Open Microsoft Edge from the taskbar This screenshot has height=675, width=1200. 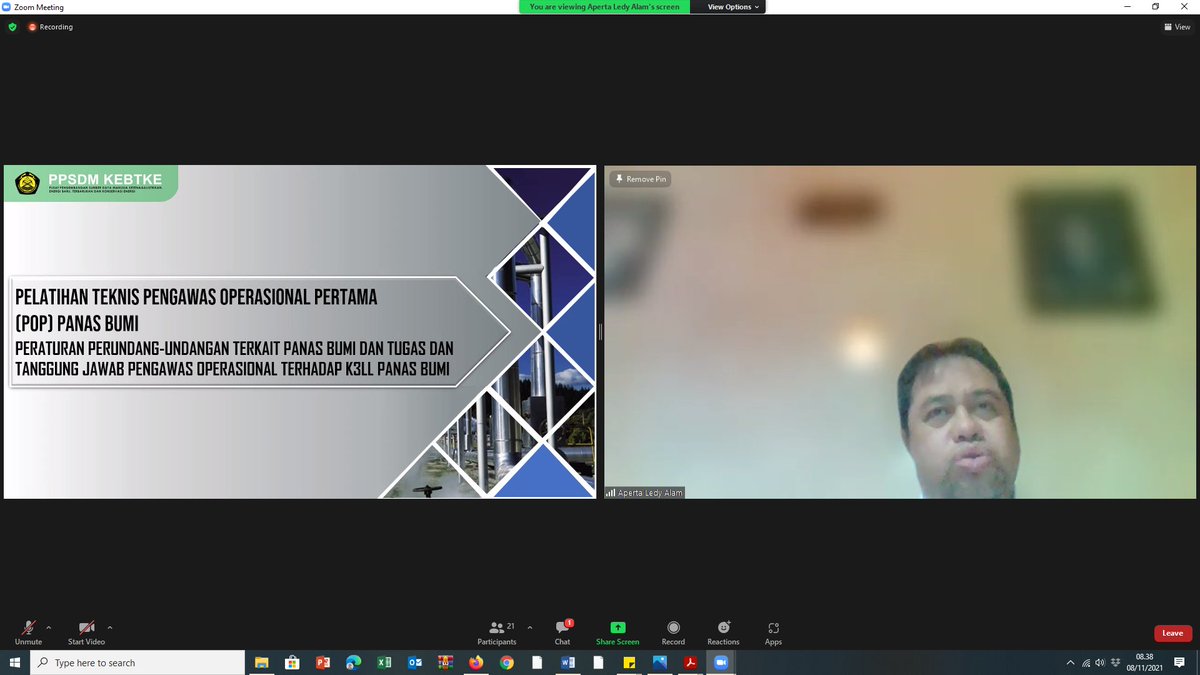(x=353, y=663)
